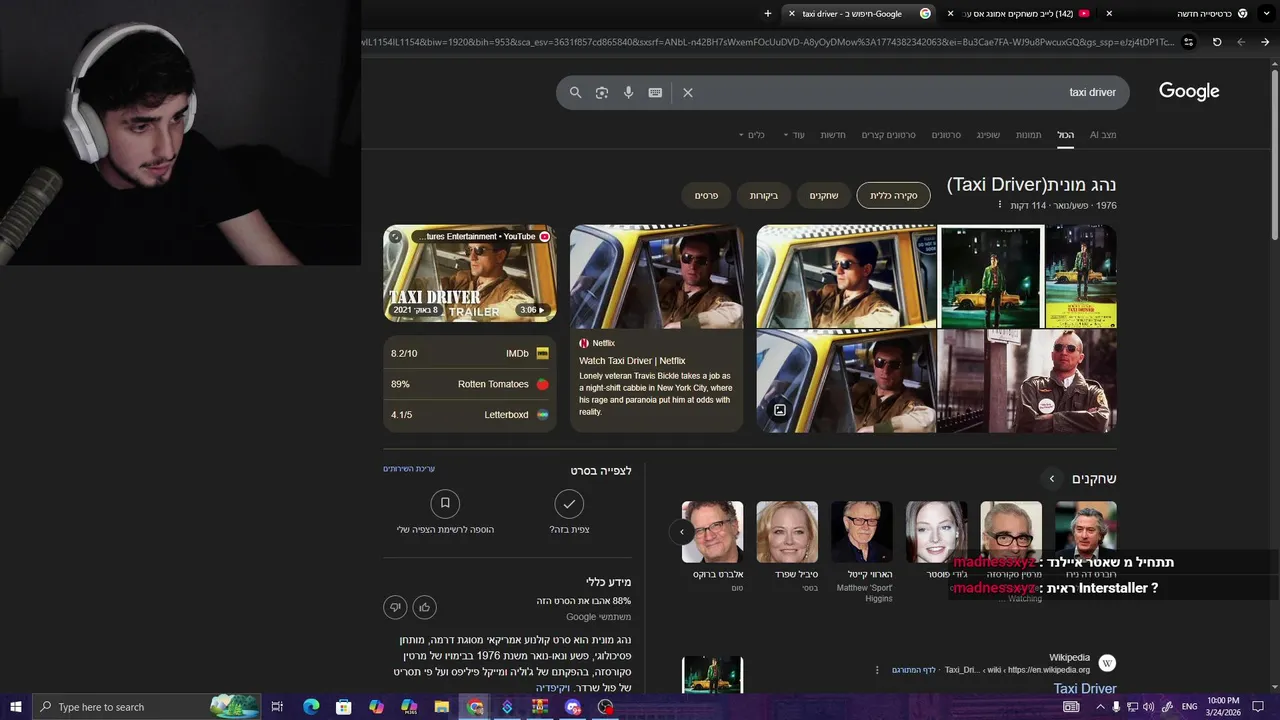The width and height of the screenshot is (1280, 720).
Task: Click the browser address bar URL
Action: (x=770, y=42)
